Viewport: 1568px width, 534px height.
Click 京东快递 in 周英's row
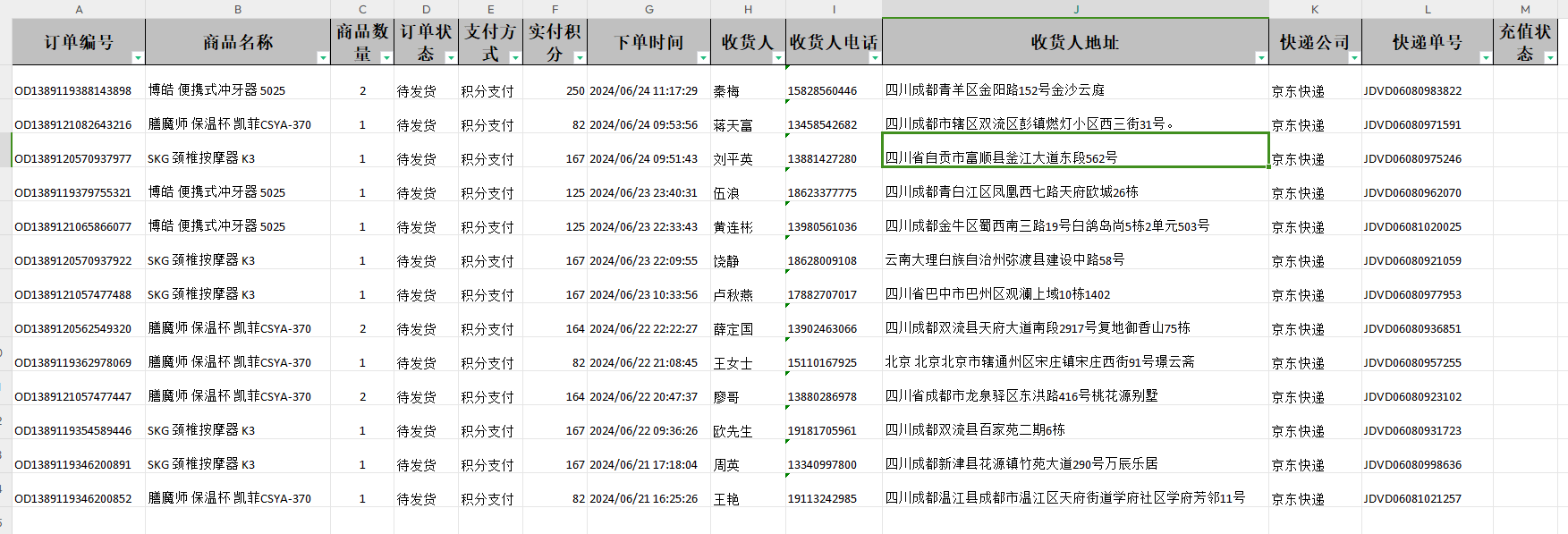(x=1298, y=465)
